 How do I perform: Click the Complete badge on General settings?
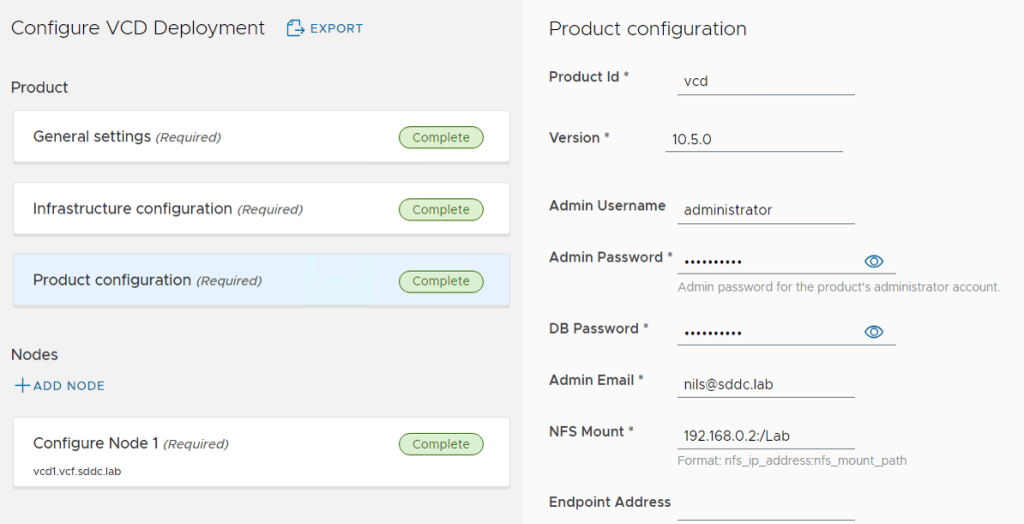coord(440,138)
